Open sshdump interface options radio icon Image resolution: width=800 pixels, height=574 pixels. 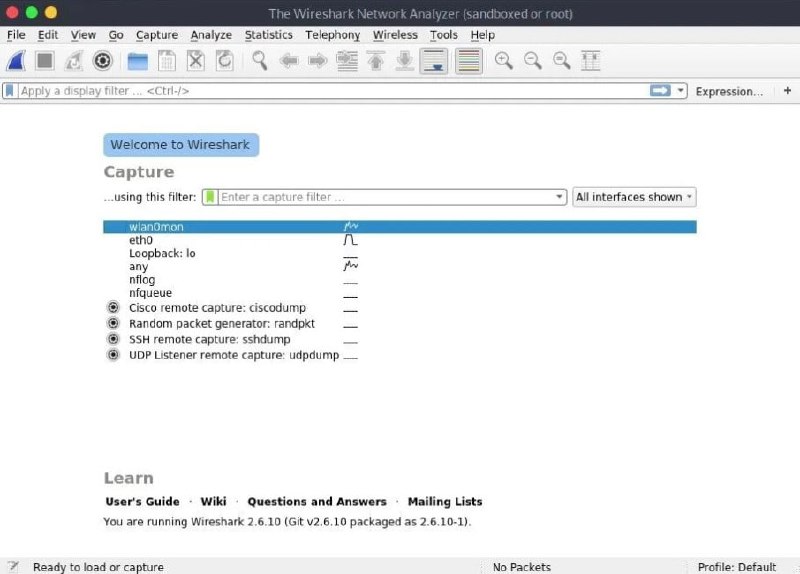point(113,339)
